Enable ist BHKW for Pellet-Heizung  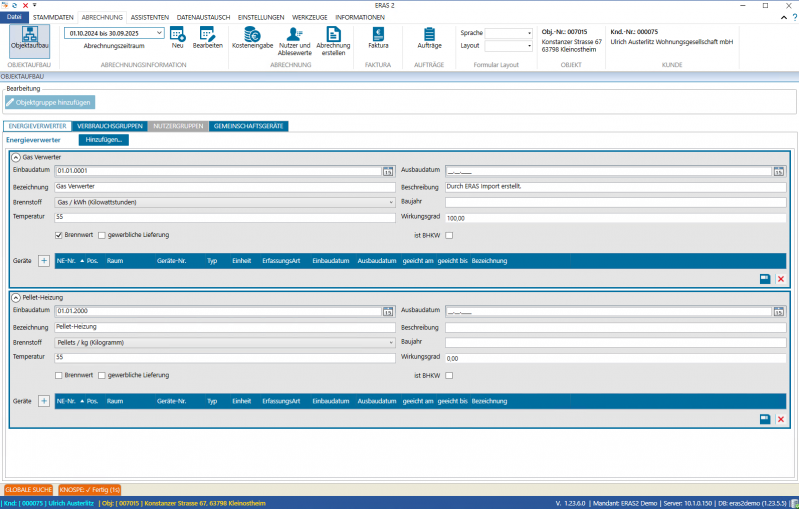click(449, 376)
